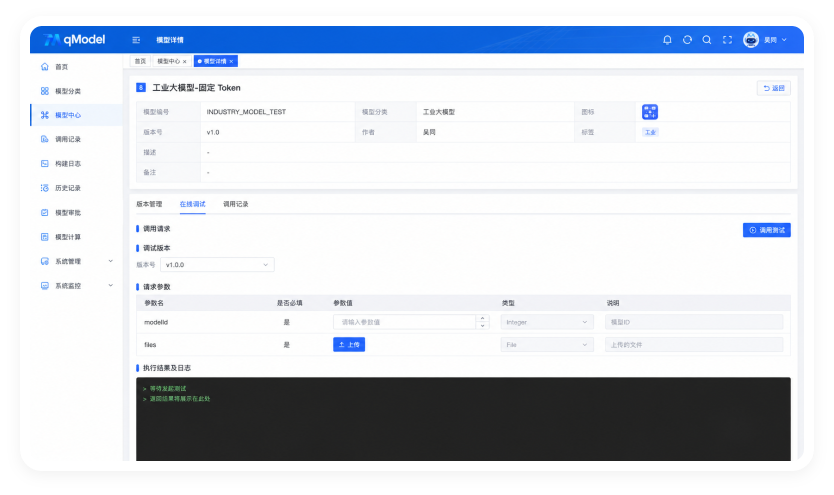834x495 pixels.
Task: Click the 上传 upload button
Action: 349,345
